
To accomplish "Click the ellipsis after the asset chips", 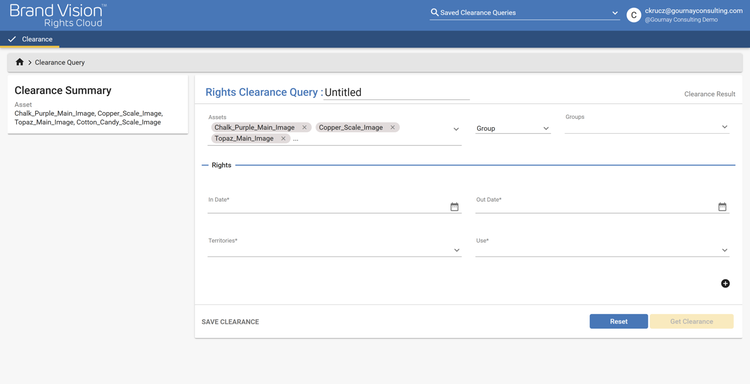I will pyautogui.click(x=296, y=139).
